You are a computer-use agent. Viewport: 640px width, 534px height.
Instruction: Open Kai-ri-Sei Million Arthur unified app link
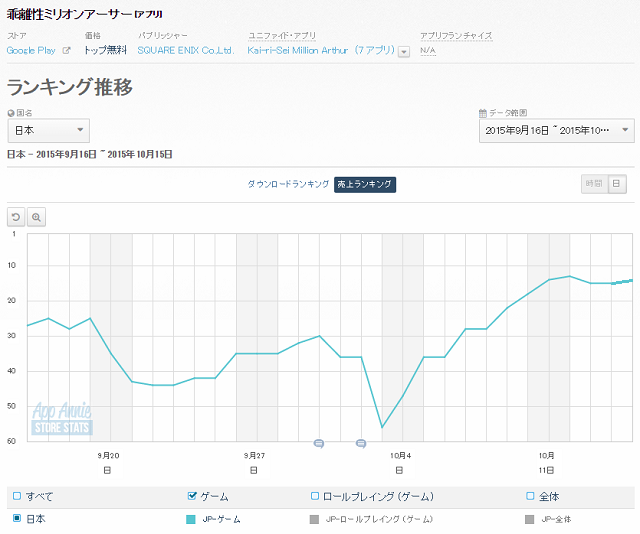(321, 51)
